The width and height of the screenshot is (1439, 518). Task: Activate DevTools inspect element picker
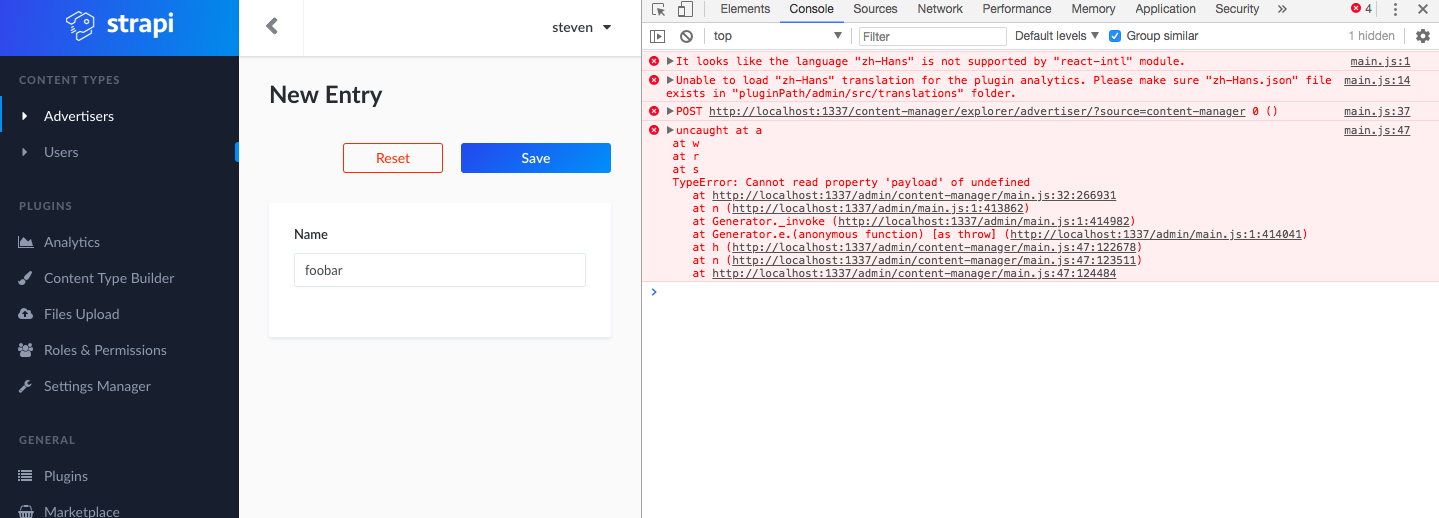[658, 9]
